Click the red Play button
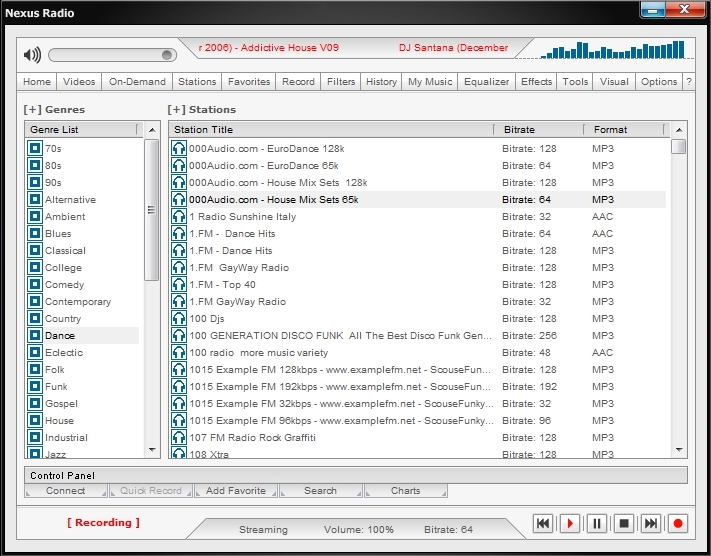This screenshot has width=711, height=556. coord(570,524)
